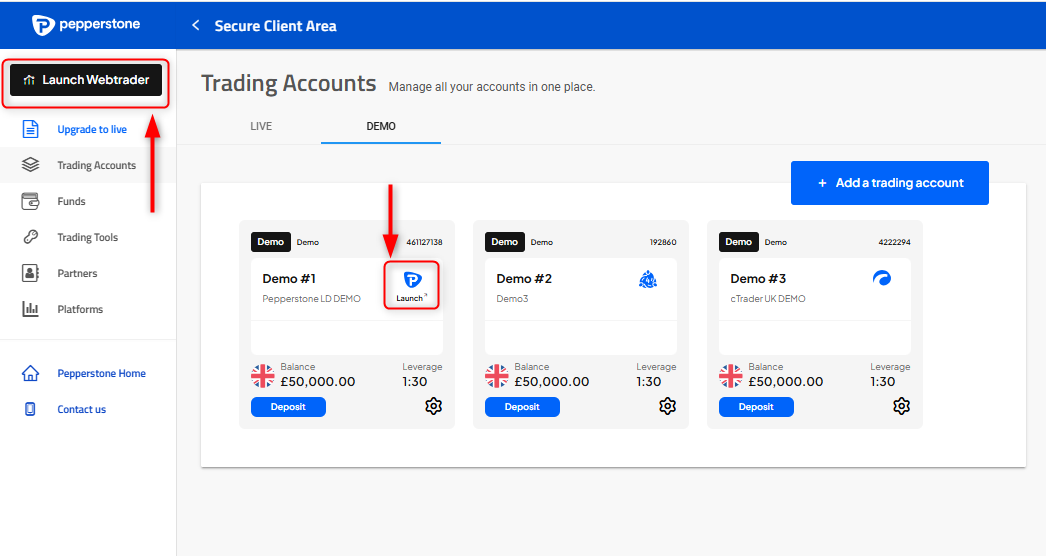Switch to the LIVE accounts tab
Image resolution: width=1046 pixels, height=556 pixels.
[261, 127]
